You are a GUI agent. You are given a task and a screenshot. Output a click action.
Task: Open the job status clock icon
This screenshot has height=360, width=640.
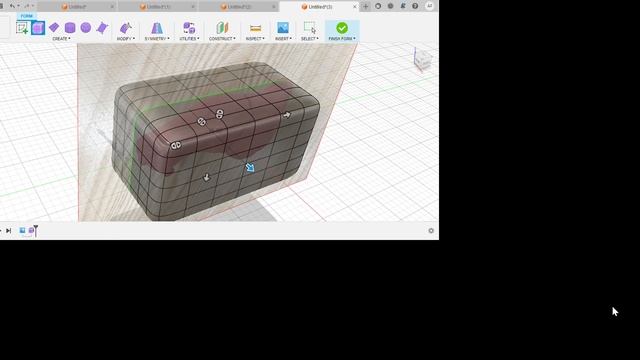click(x=391, y=6)
